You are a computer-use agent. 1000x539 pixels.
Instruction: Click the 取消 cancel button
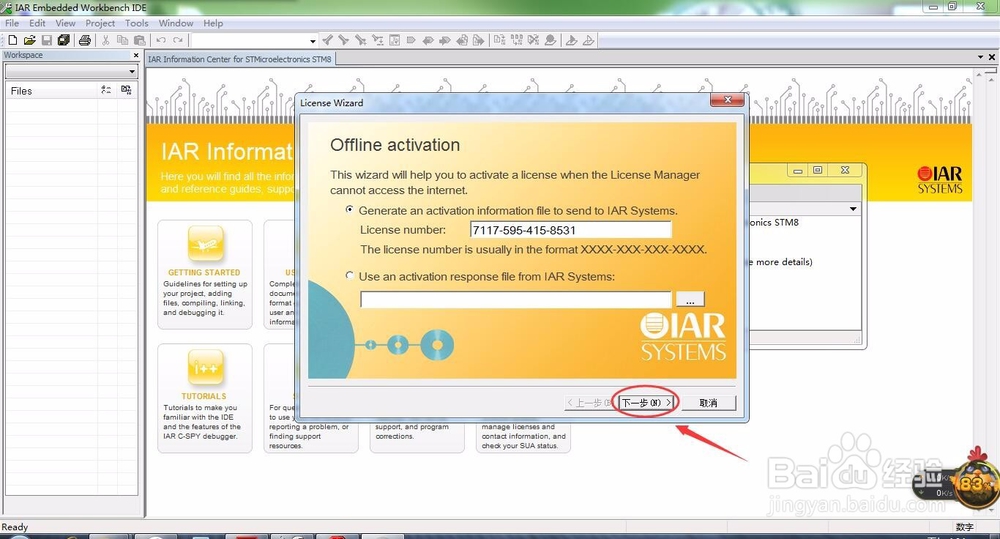[708, 402]
